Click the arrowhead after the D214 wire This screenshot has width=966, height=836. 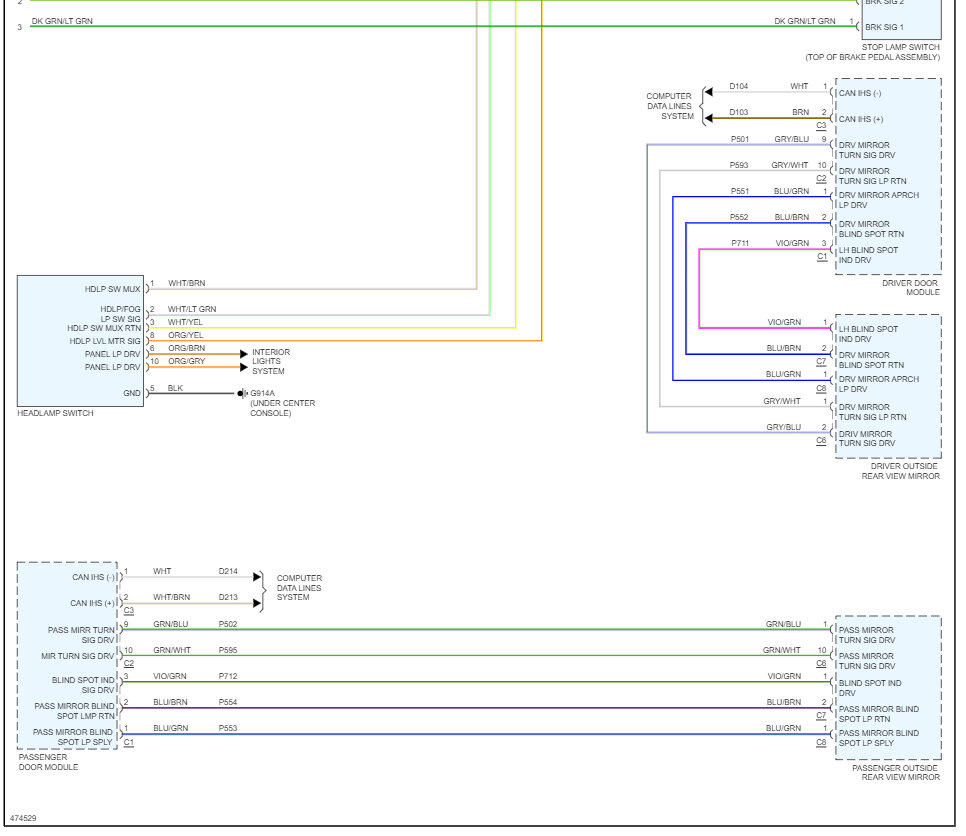pyautogui.click(x=257, y=577)
